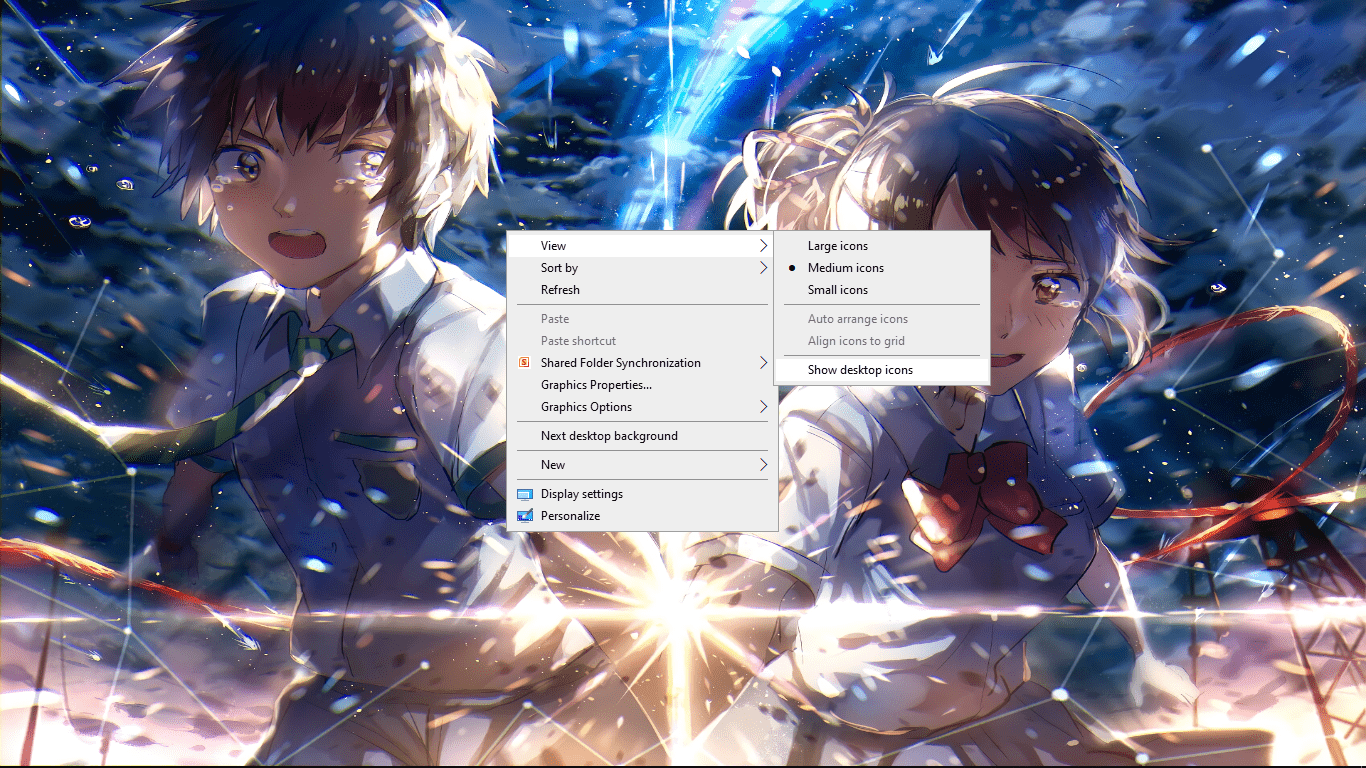Click the Personalize icon in context menu
1366x768 pixels.
525,516
